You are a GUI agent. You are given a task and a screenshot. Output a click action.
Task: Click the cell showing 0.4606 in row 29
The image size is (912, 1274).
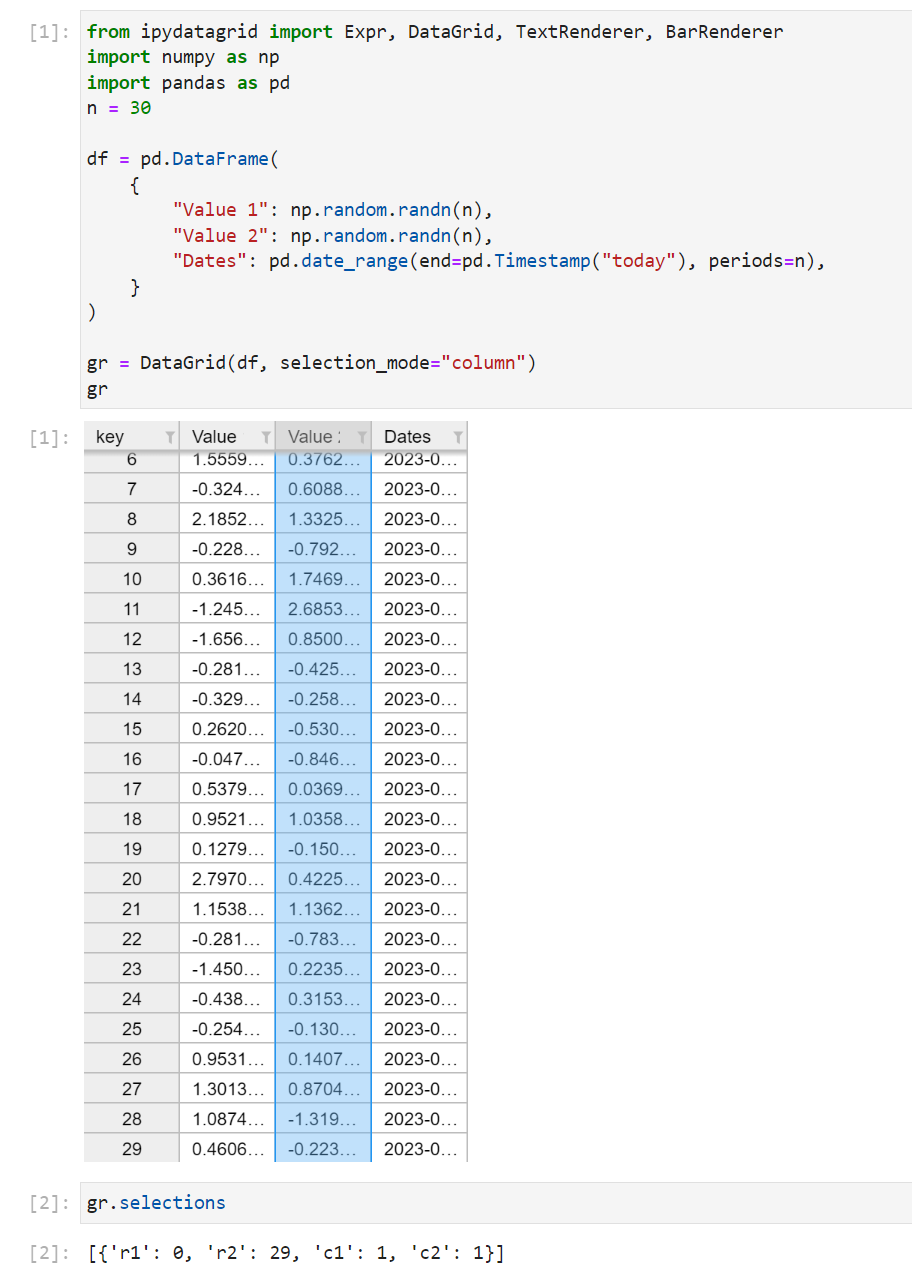[x=223, y=1148]
